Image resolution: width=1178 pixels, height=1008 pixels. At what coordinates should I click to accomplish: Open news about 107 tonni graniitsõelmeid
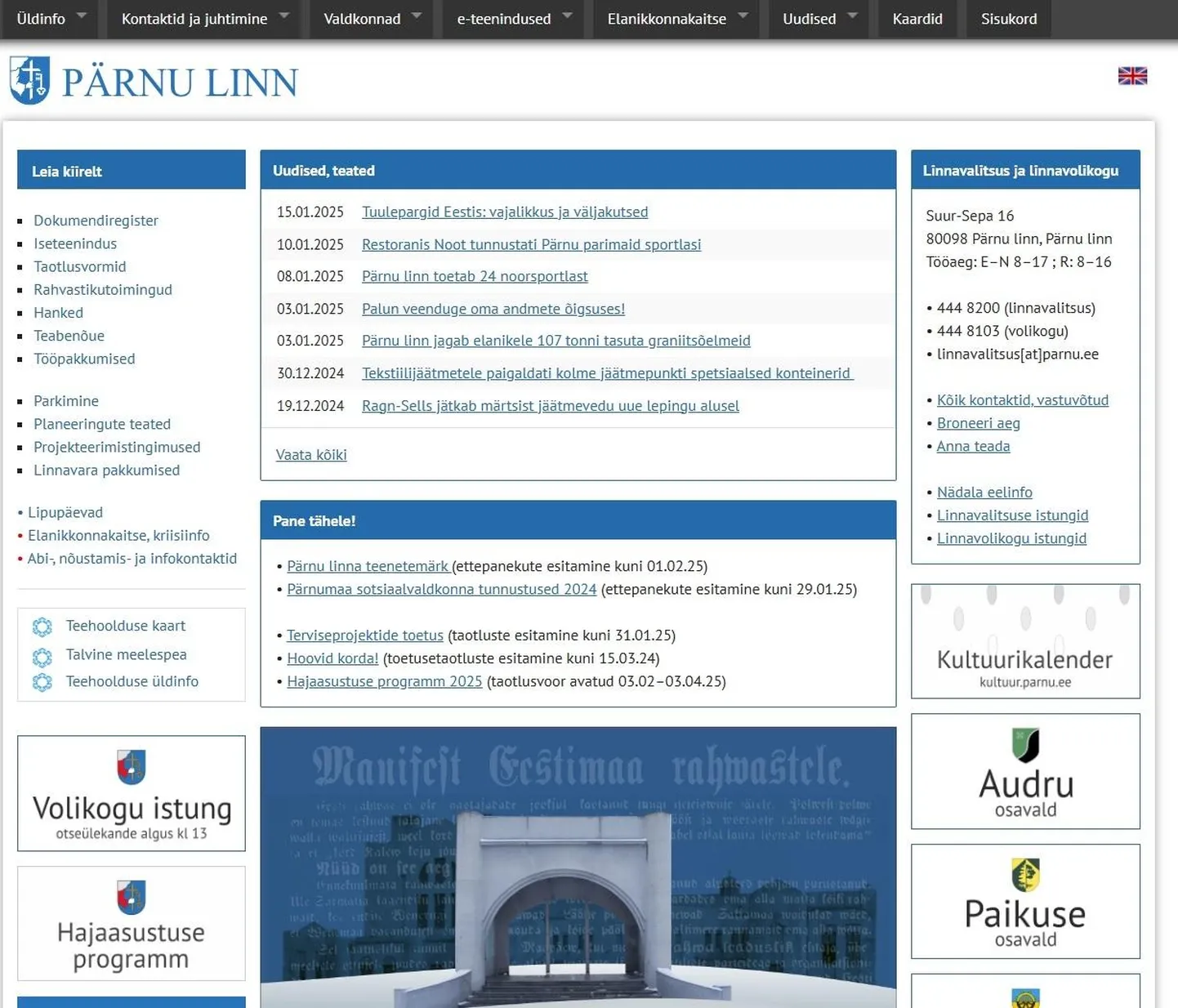tap(556, 341)
